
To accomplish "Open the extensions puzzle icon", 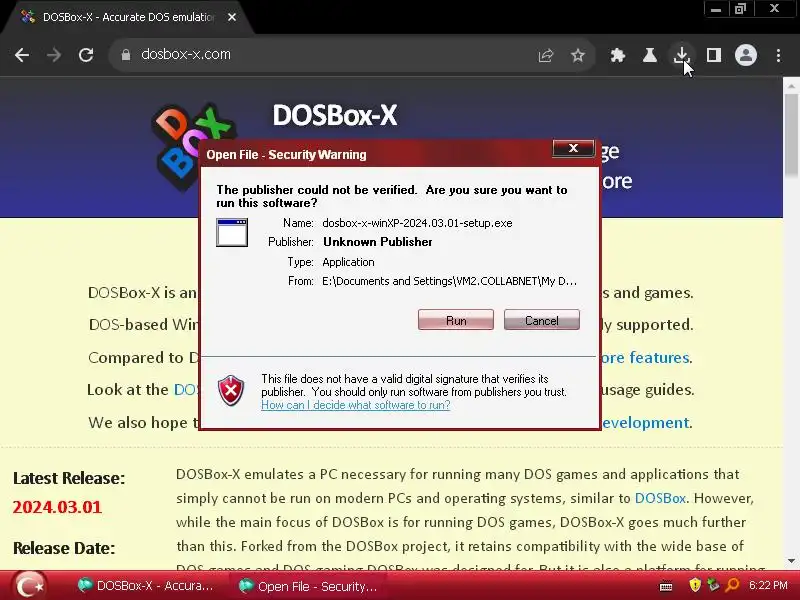I will 618,55.
